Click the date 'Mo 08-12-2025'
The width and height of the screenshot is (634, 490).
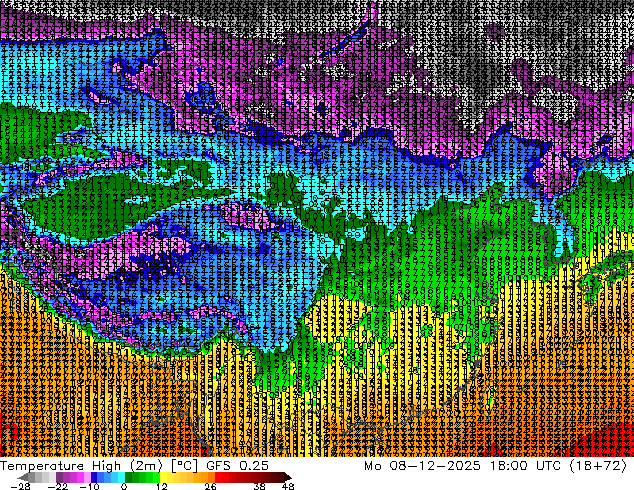tap(422, 466)
